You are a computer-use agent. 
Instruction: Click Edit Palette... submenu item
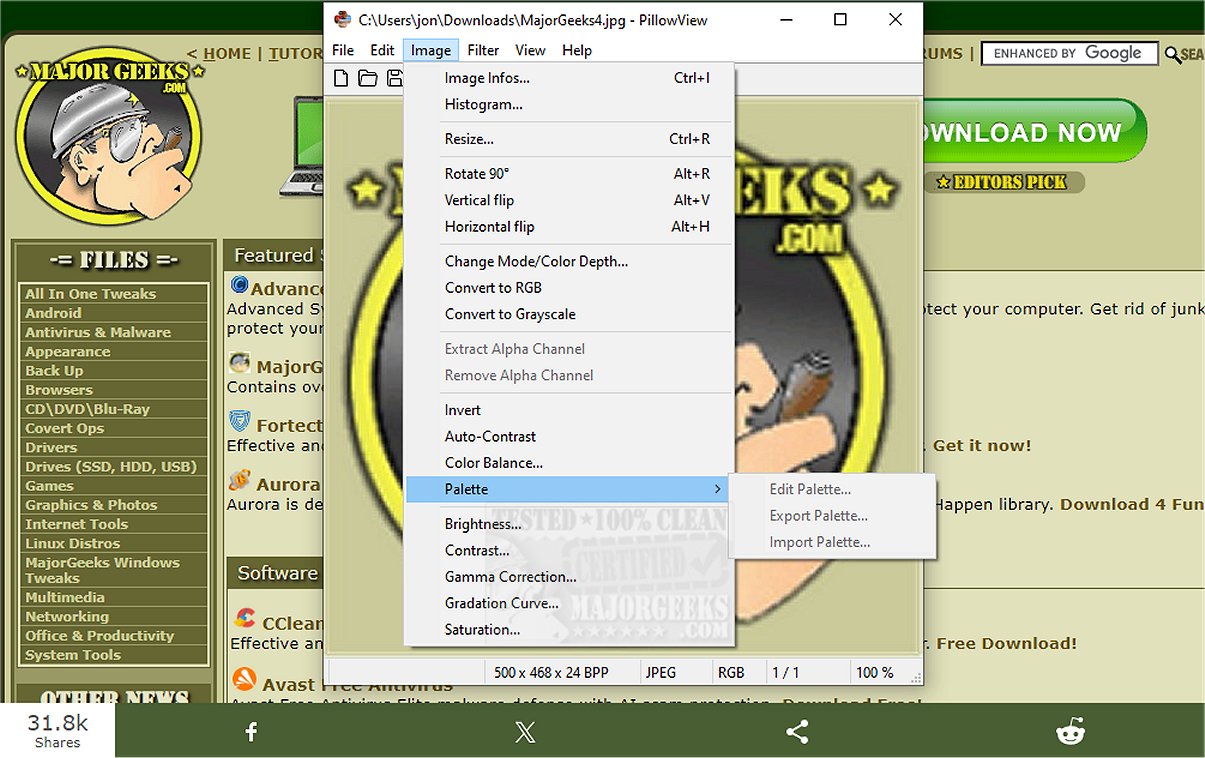click(832, 490)
